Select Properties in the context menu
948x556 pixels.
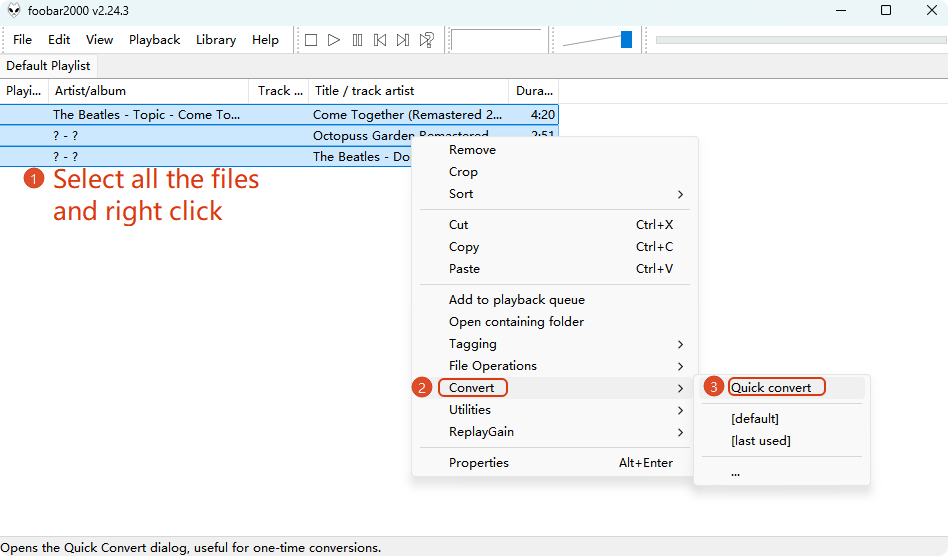[x=479, y=463]
